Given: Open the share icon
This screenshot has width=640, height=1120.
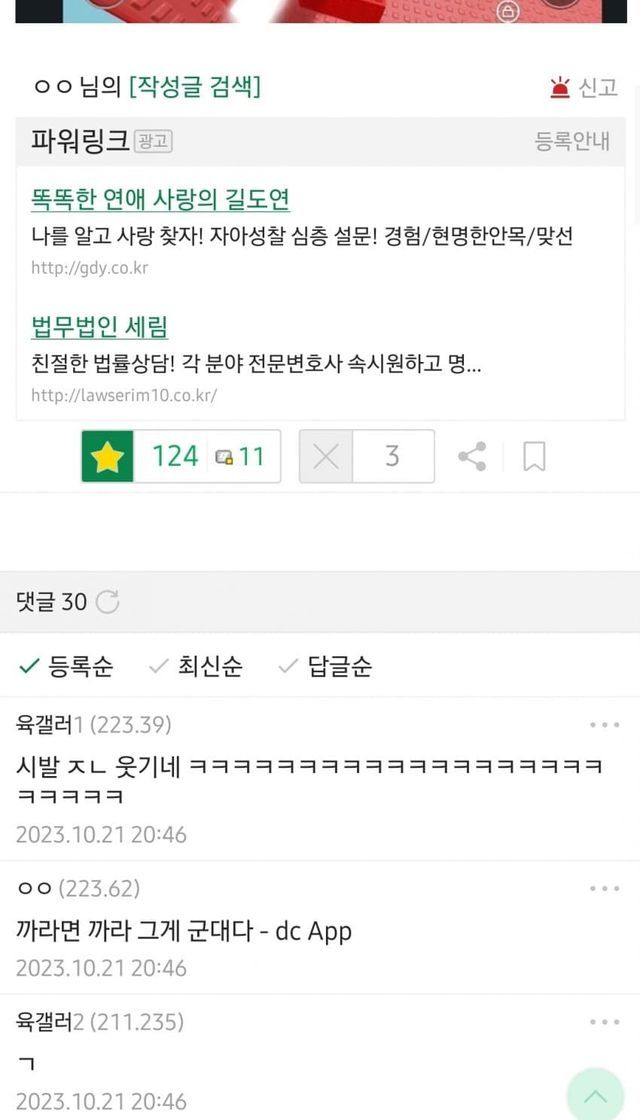Looking at the screenshot, I should coord(472,456).
